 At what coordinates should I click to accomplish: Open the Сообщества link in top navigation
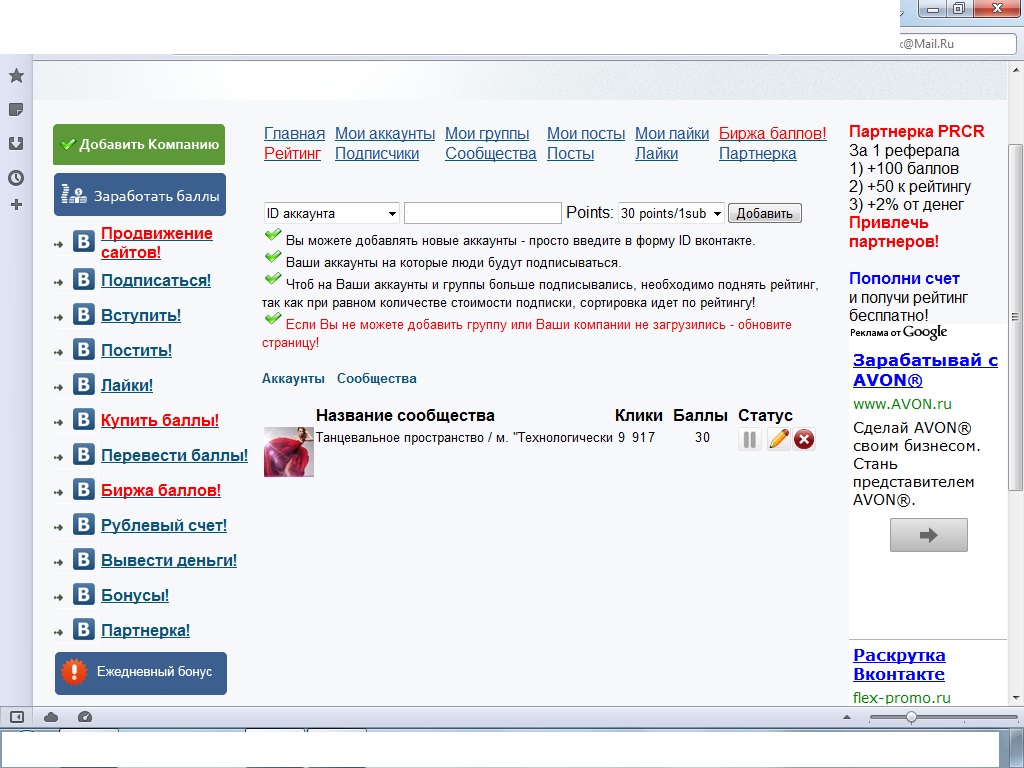click(490, 154)
